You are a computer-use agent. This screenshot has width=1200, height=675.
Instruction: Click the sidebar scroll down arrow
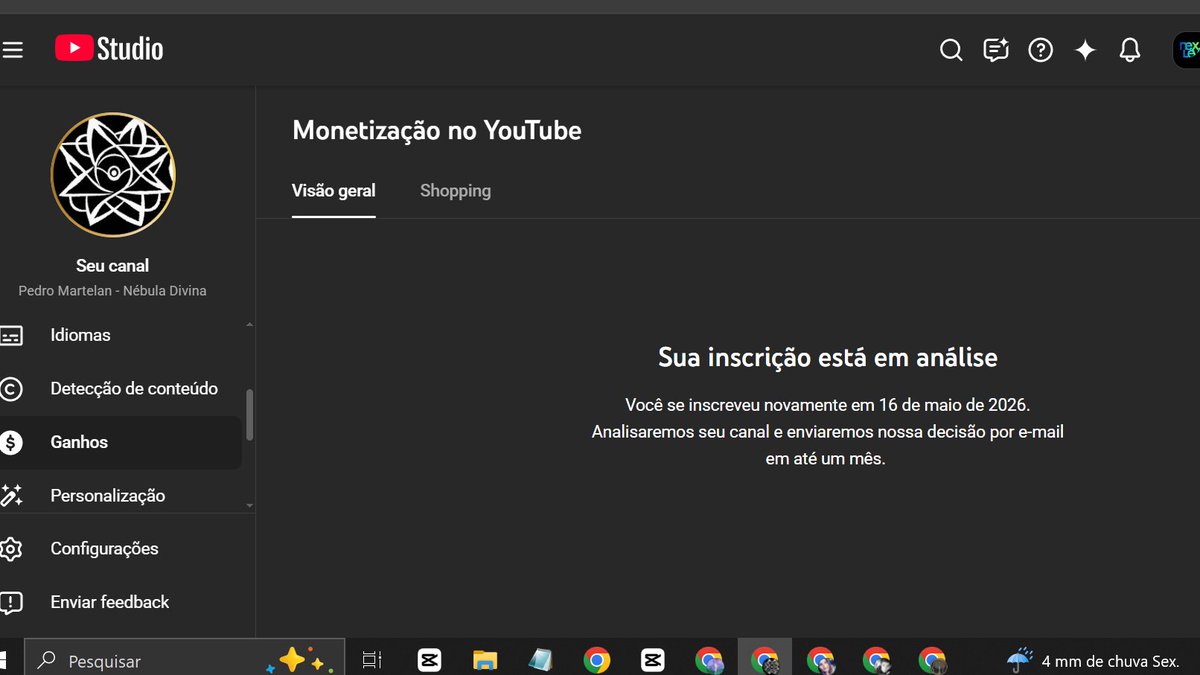point(249,506)
